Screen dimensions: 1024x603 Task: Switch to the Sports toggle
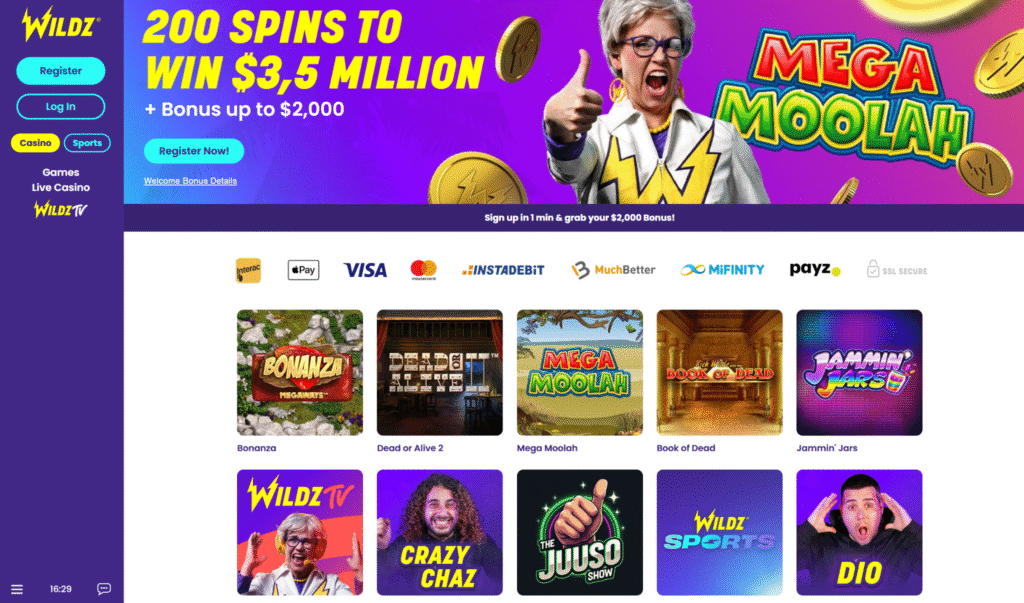[x=88, y=143]
